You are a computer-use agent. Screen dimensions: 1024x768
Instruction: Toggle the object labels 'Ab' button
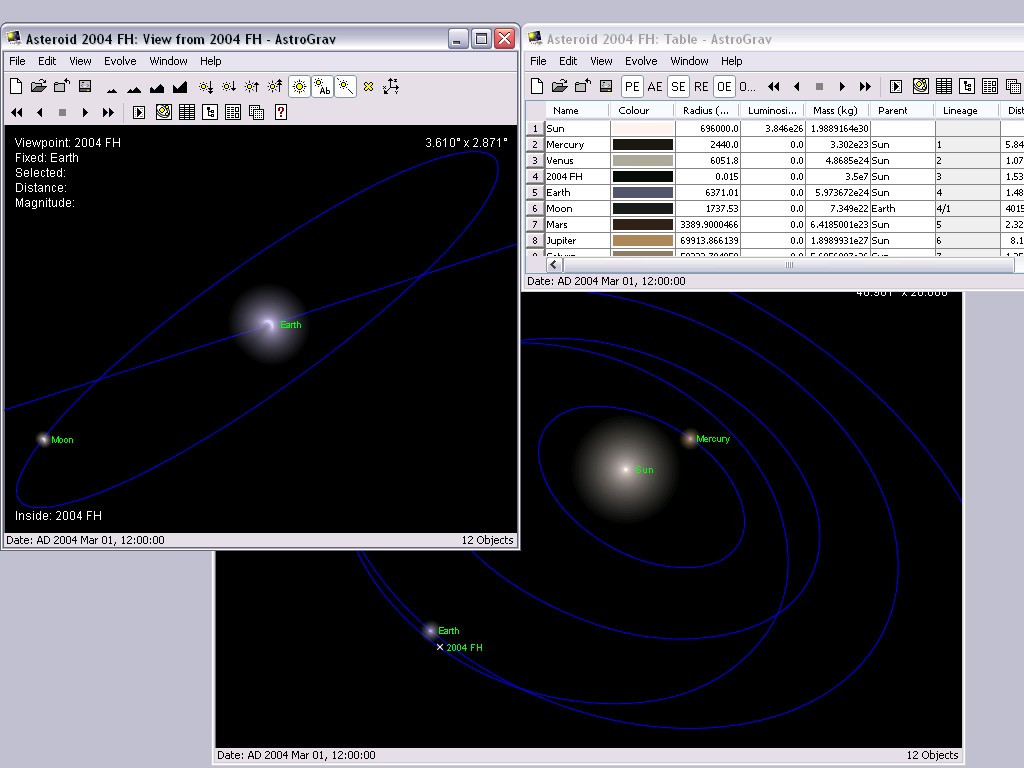click(x=323, y=86)
